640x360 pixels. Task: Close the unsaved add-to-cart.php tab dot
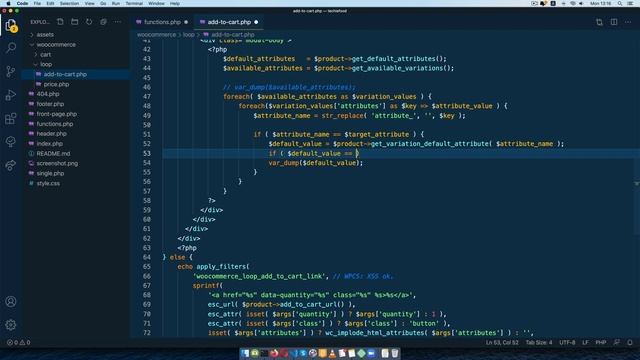click(256, 22)
